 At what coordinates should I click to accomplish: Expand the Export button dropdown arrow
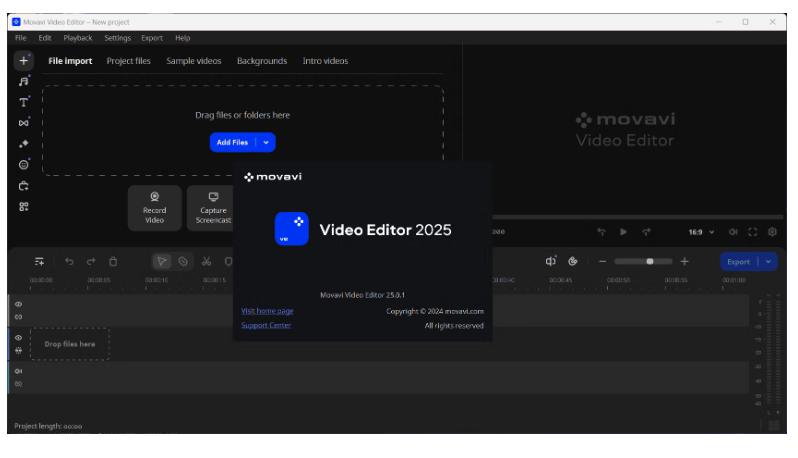(x=769, y=262)
